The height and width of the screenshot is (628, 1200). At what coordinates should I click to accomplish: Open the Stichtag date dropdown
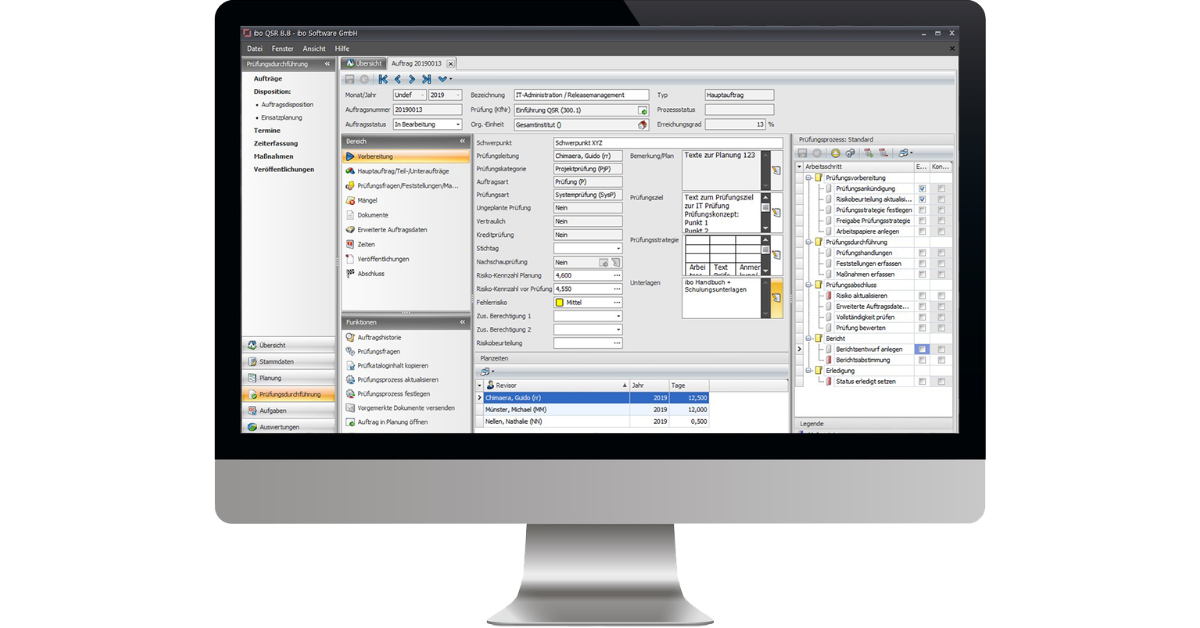[x=618, y=248]
